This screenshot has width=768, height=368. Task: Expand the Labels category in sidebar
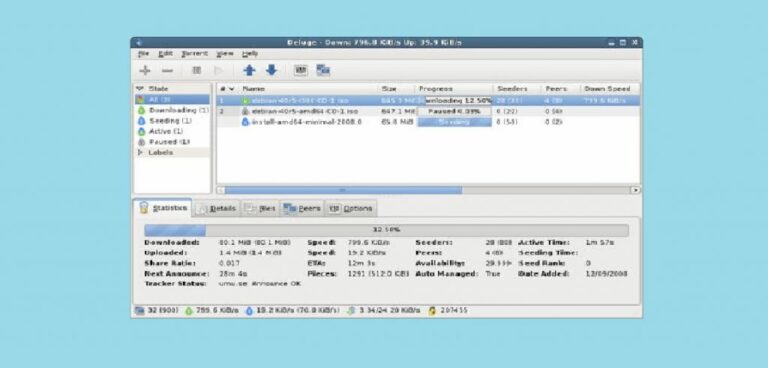(x=140, y=152)
